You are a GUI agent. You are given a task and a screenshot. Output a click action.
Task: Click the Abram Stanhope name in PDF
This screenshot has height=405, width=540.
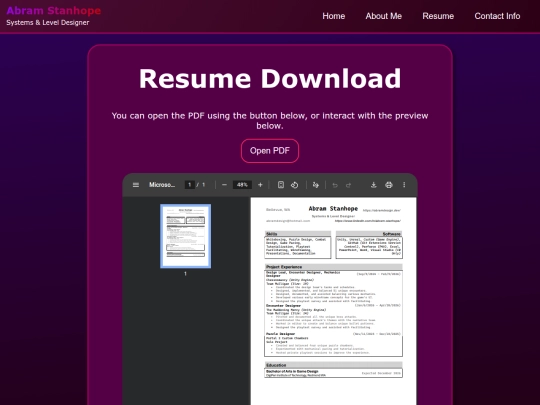(x=333, y=209)
